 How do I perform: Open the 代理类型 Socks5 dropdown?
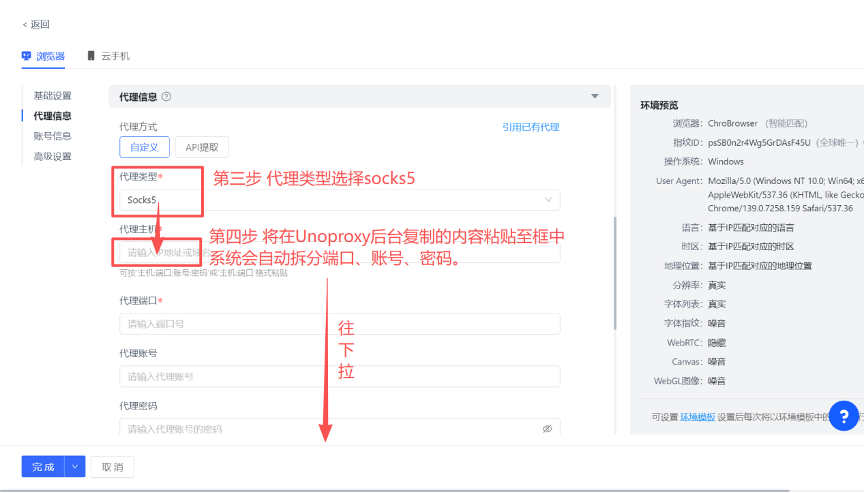338,200
